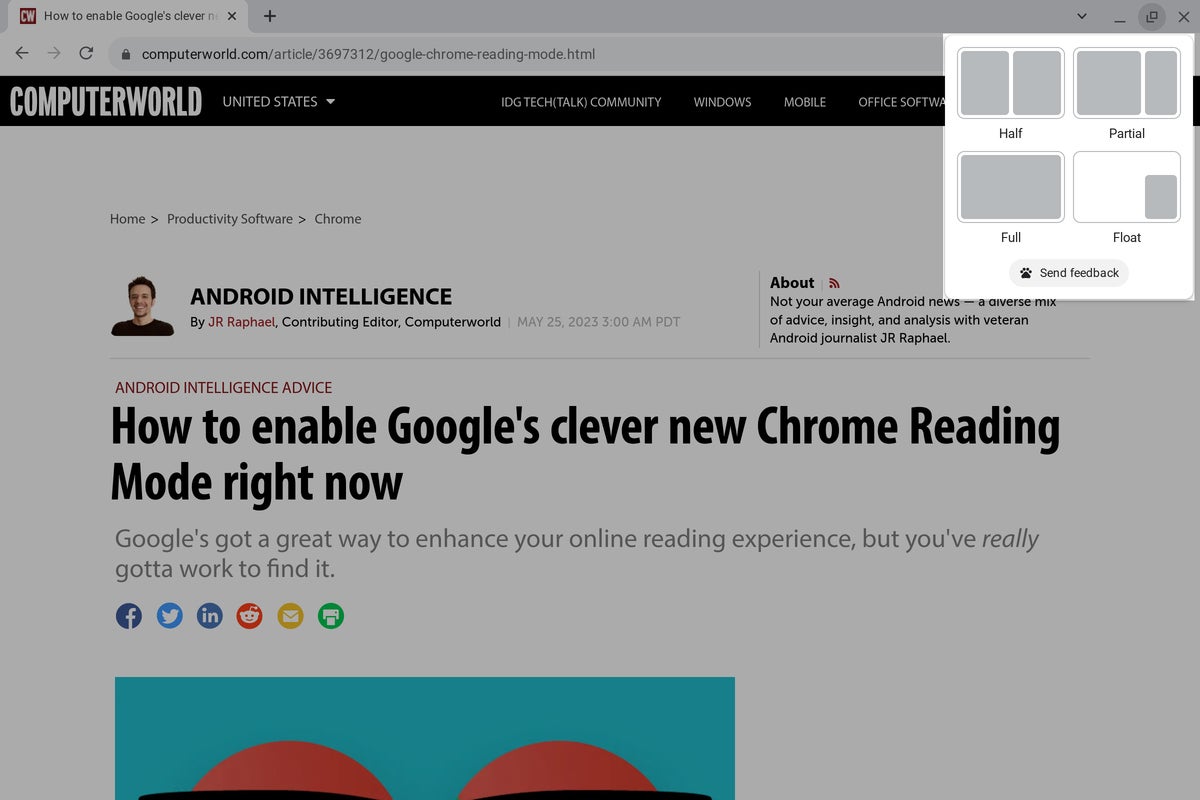Open IDG Tech(Talk) Community menu item
This screenshot has width=1200, height=800.
pos(581,102)
